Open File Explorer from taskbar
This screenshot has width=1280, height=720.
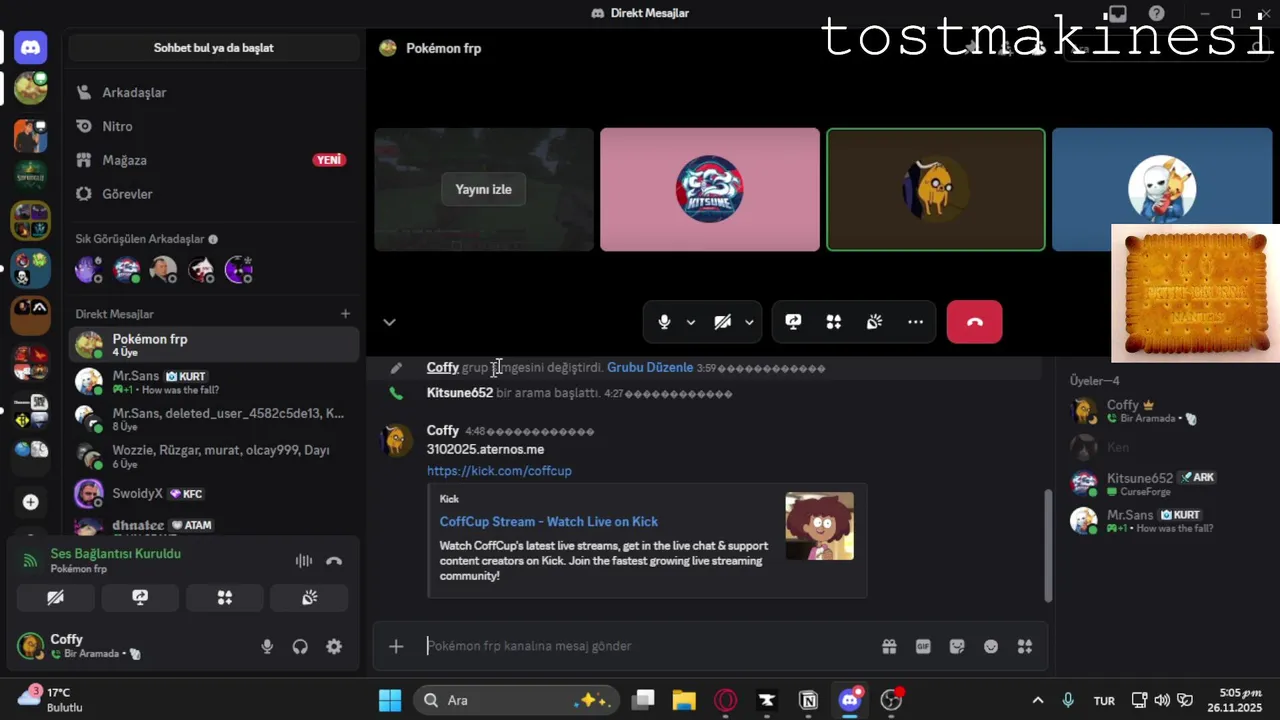(684, 700)
